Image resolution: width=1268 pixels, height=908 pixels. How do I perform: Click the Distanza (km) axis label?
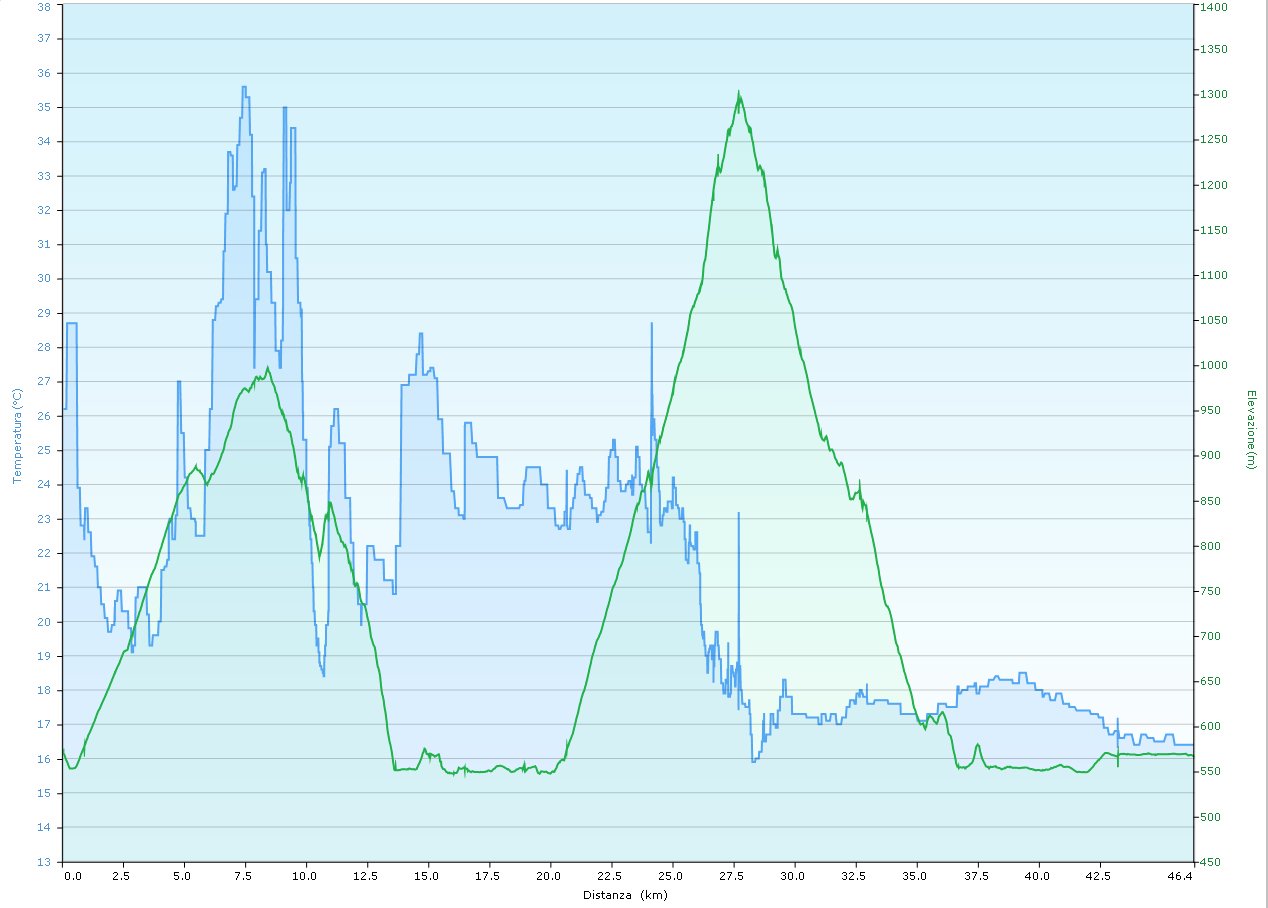(x=625, y=896)
